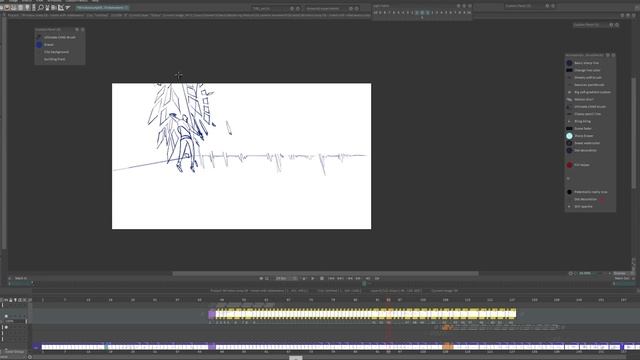Viewport: 640px width, 360px height.
Task: Select magnifier zoom tool in top toolbar
Action: tap(40, 7)
